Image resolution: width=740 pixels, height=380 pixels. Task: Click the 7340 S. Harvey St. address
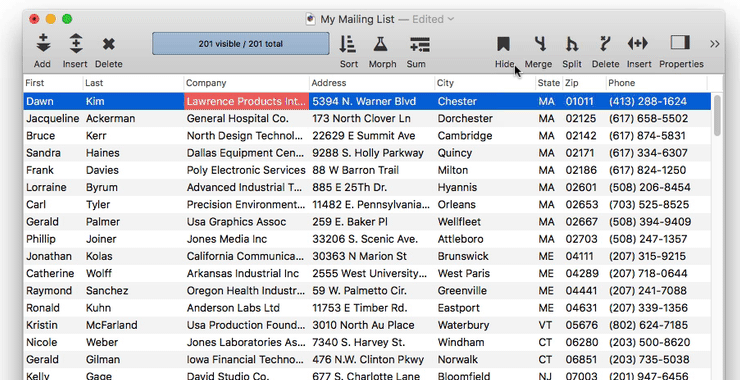[x=359, y=343]
